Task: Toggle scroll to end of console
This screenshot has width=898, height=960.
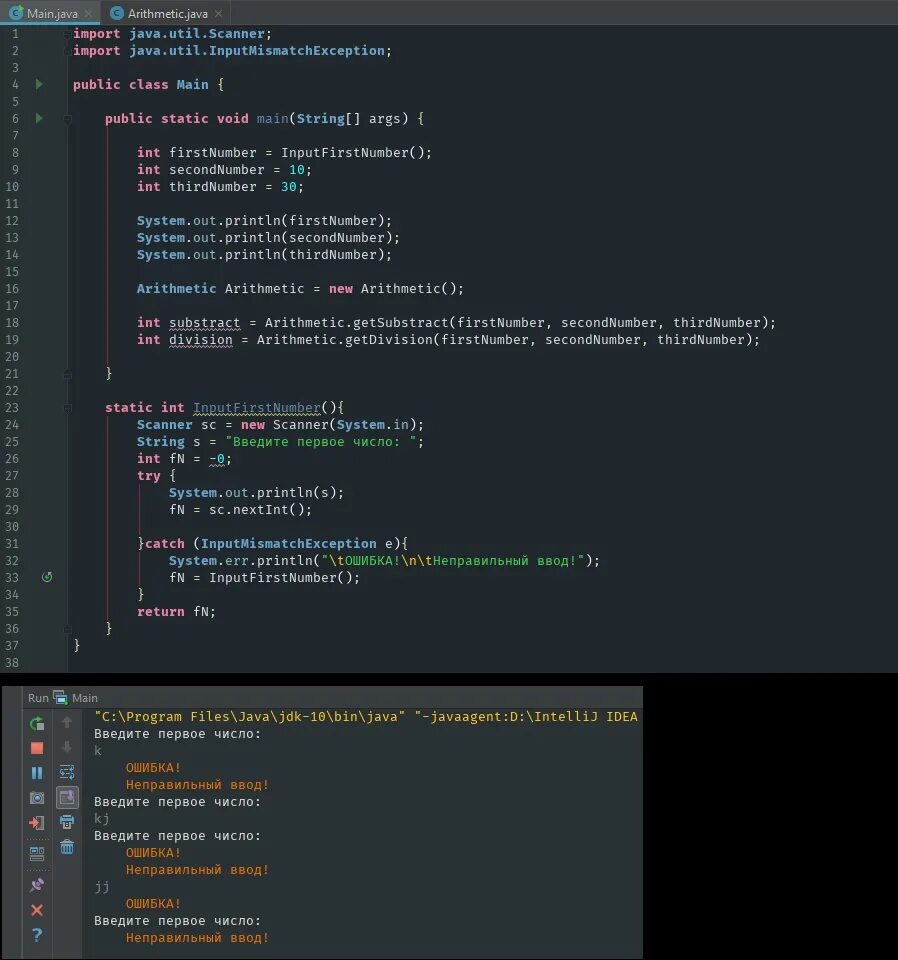Action: pos(67,797)
